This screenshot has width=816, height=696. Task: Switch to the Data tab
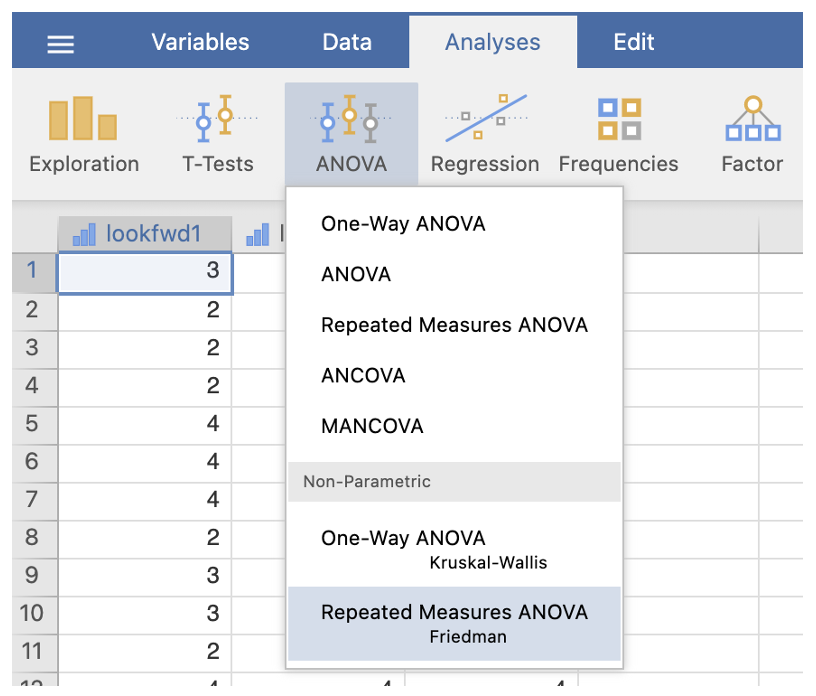[347, 42]
